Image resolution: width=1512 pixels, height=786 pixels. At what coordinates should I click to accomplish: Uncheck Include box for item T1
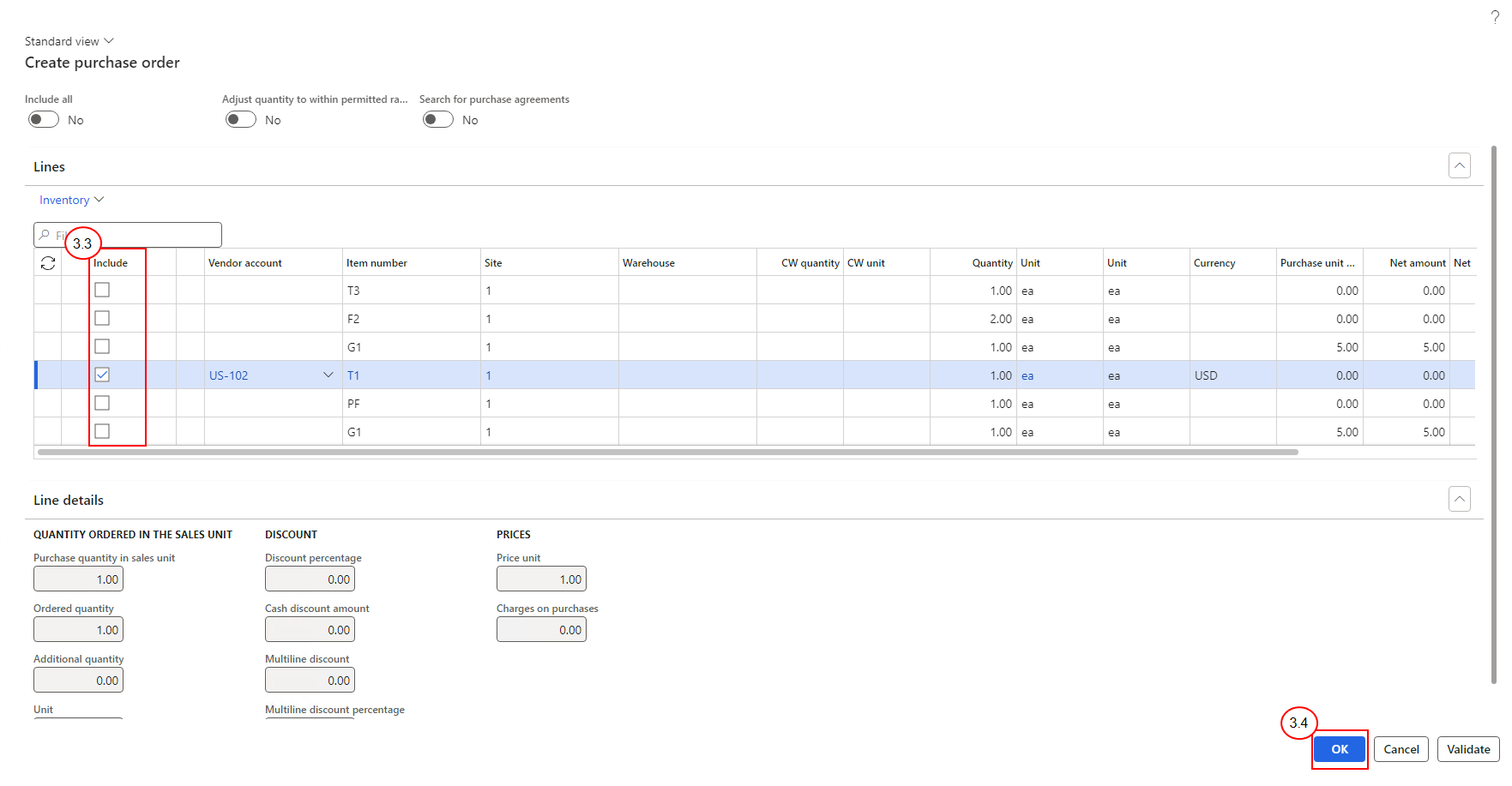pyautogui.click(x=102, y=375)
